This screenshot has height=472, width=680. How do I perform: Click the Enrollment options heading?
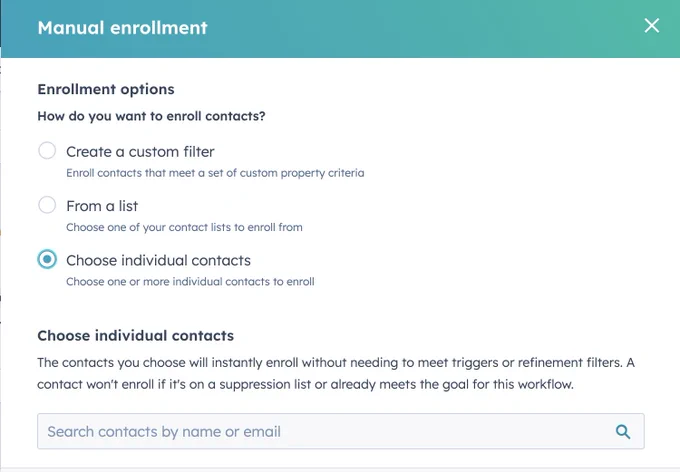pyautogui.click(x=106, y=89)
